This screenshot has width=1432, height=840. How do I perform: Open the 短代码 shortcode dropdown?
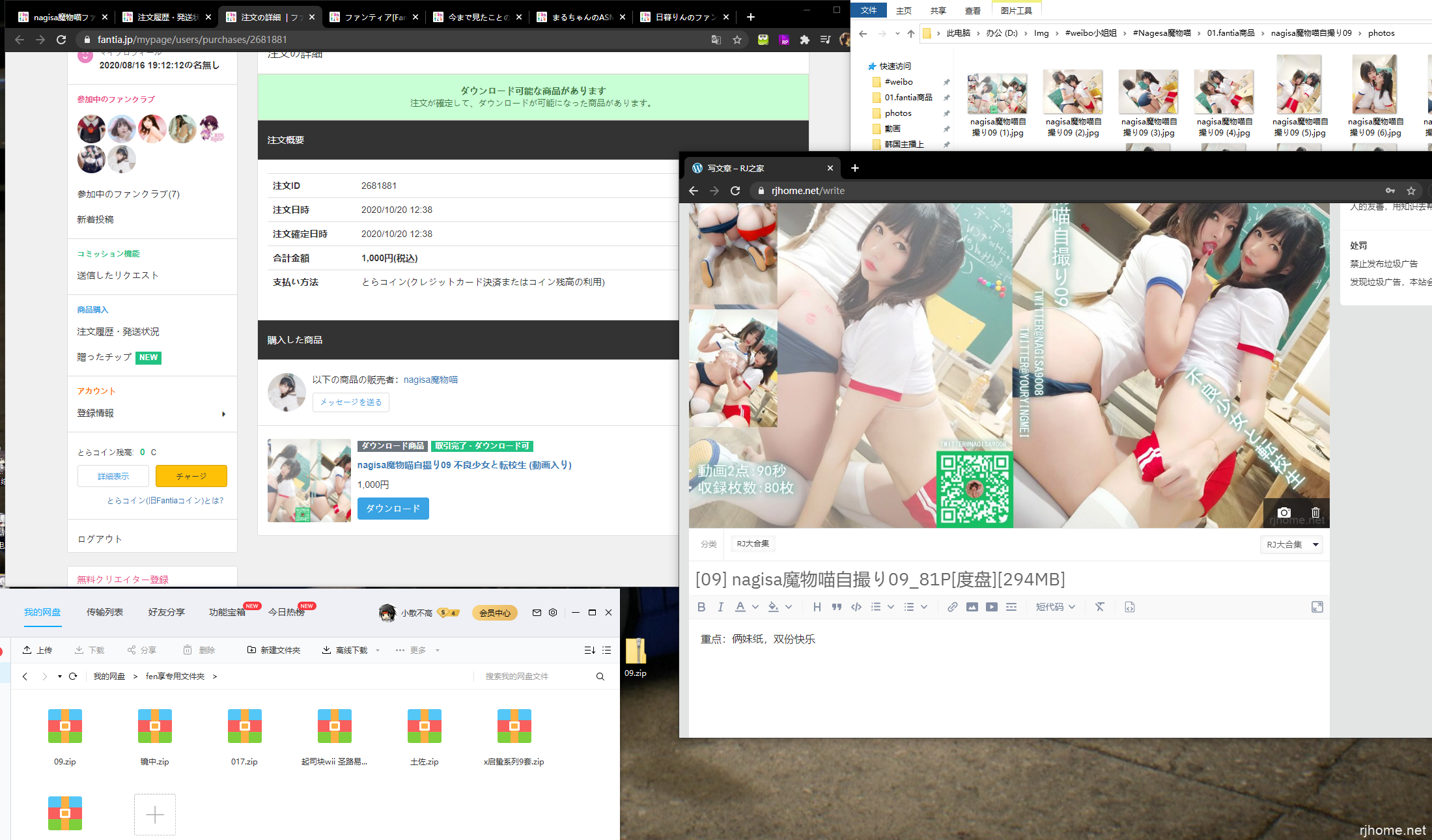click(1055, 606)
